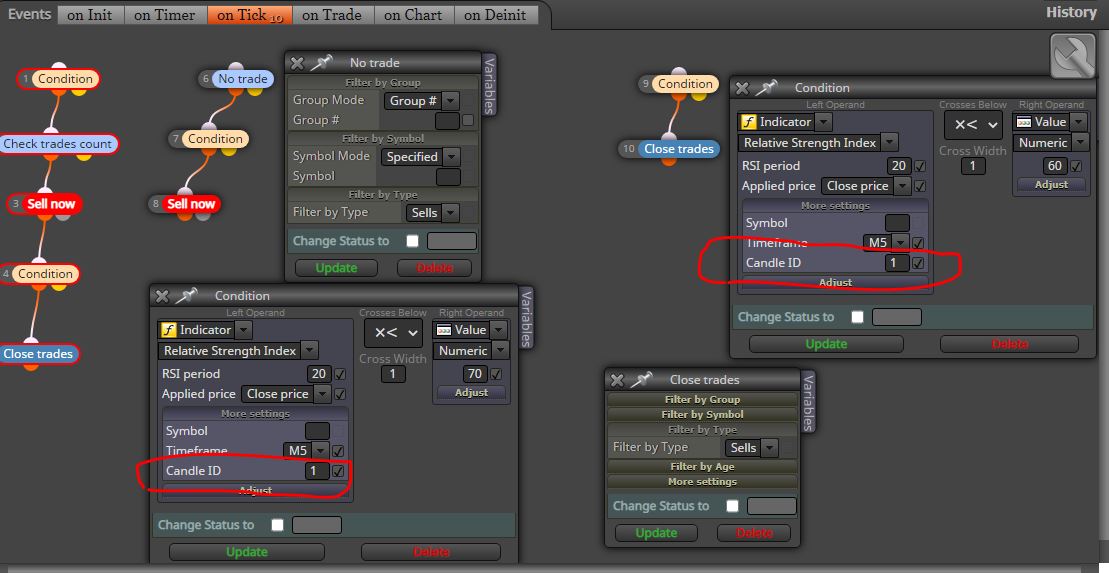
Task: Click RSI period value 20 in RSI 70 panel
Action: coord(320,374)
